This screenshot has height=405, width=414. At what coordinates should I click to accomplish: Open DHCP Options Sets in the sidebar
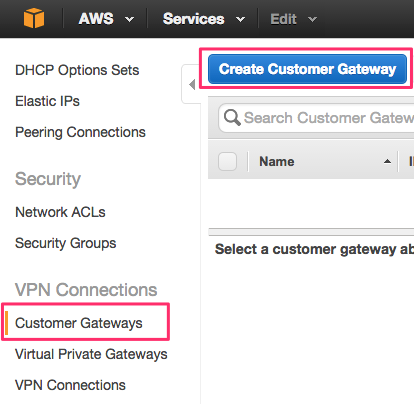click(77, 70)
